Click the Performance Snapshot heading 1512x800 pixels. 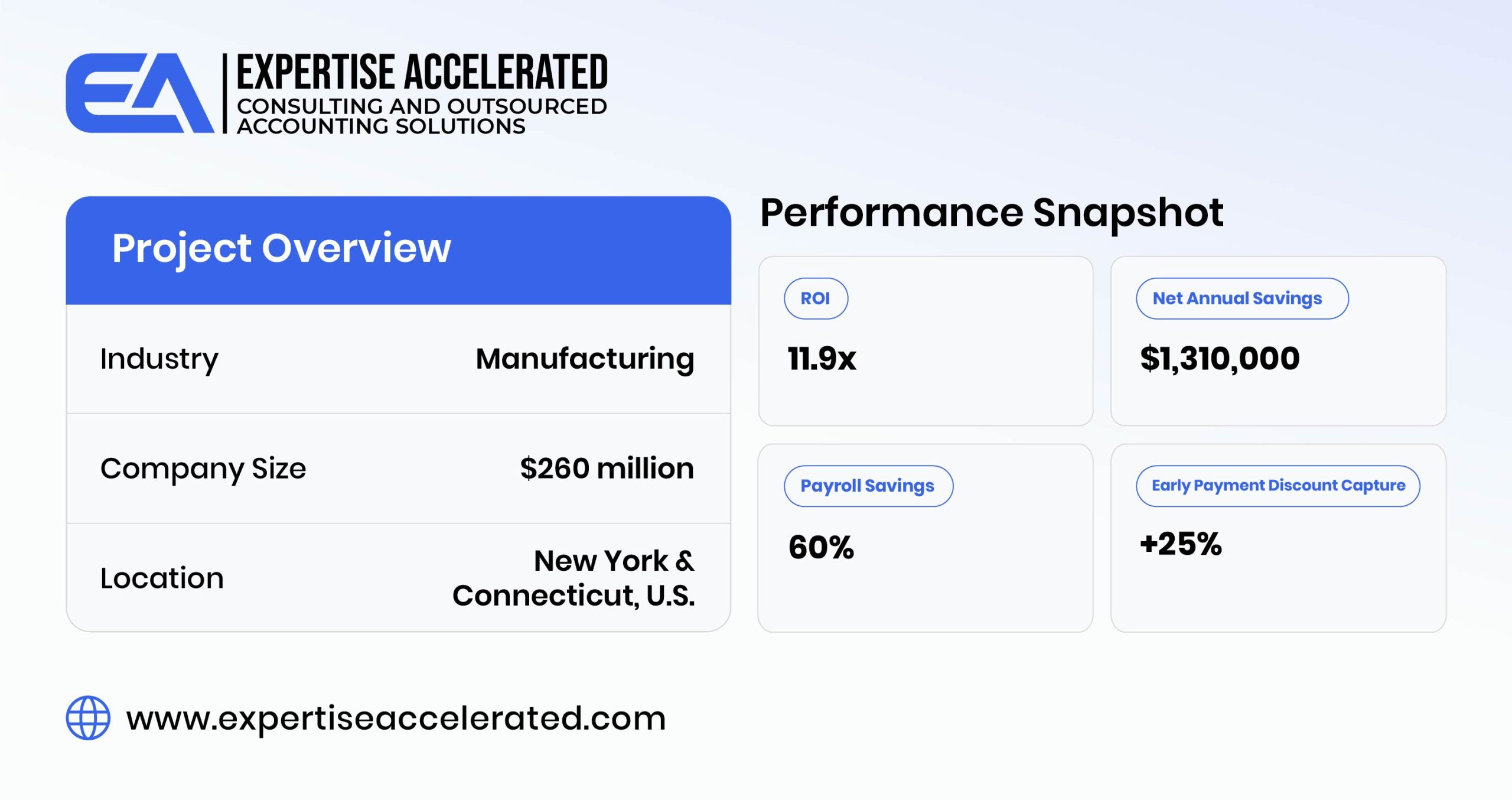pos(992,213)
